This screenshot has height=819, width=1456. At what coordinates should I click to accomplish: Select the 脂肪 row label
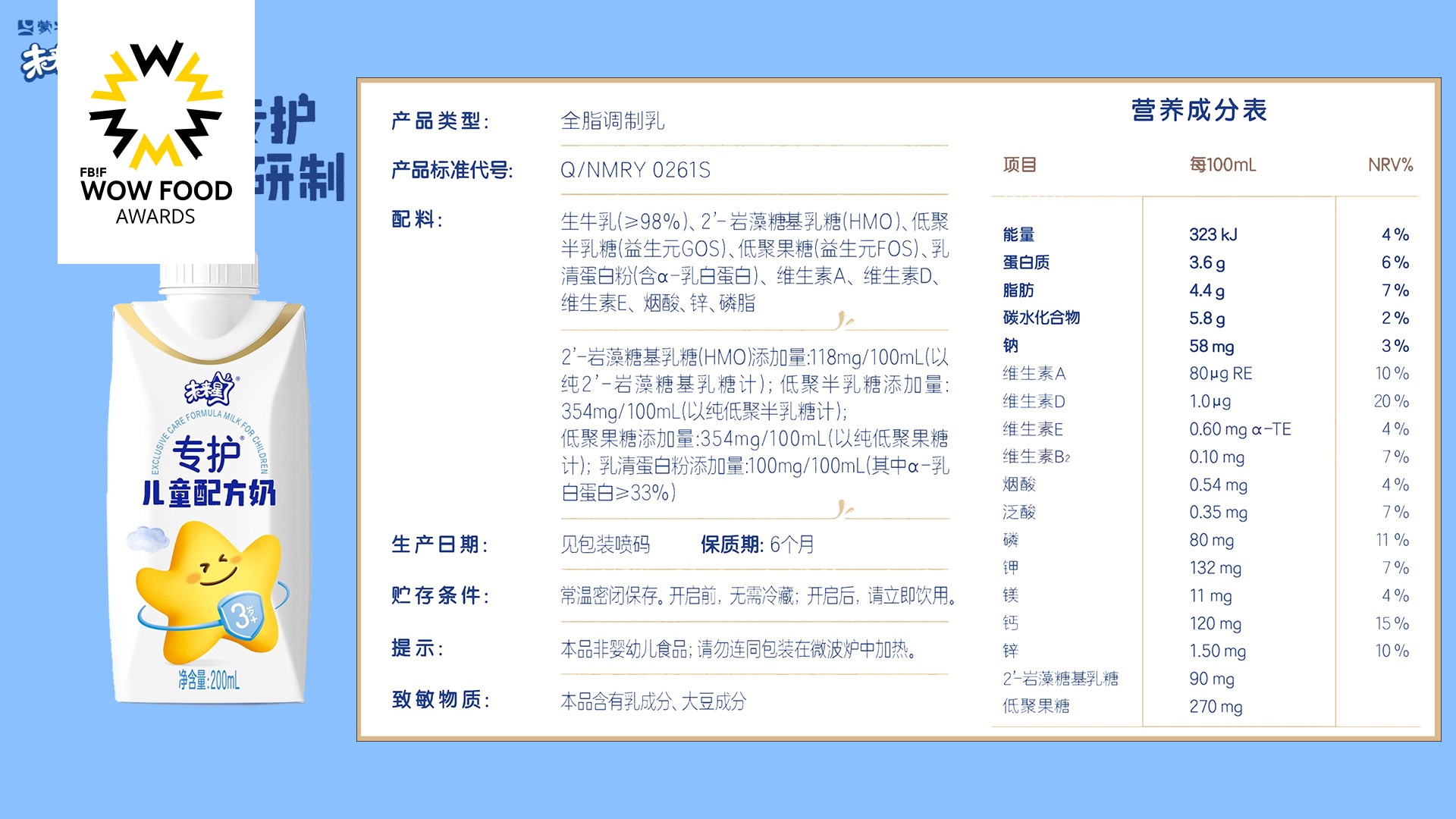coord(1018,290)
